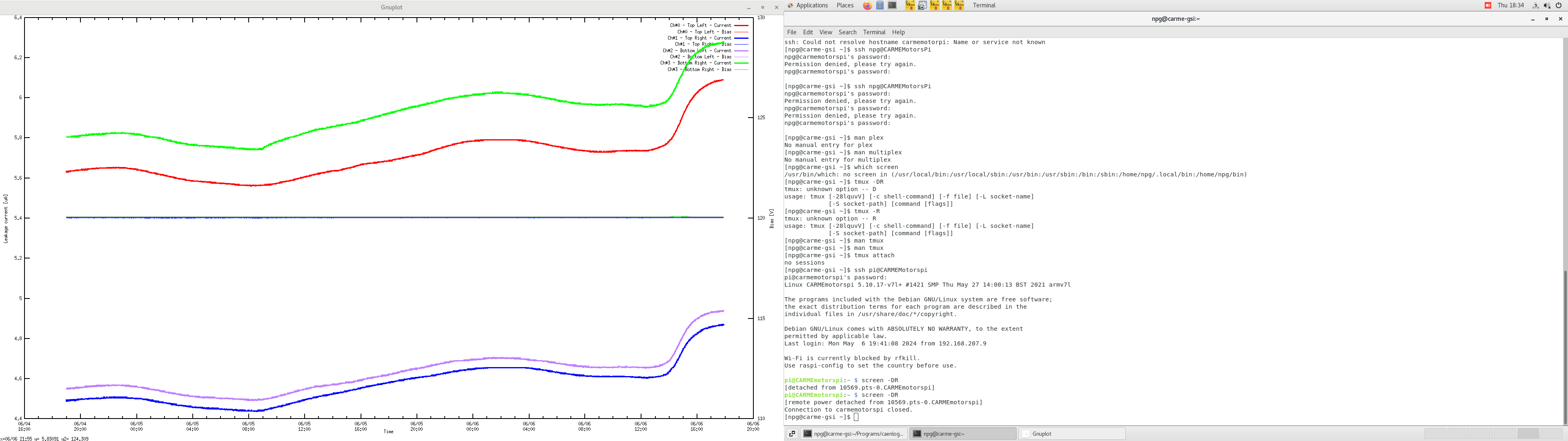
Task: Open the file manager launcher icon
Action: 880,5
